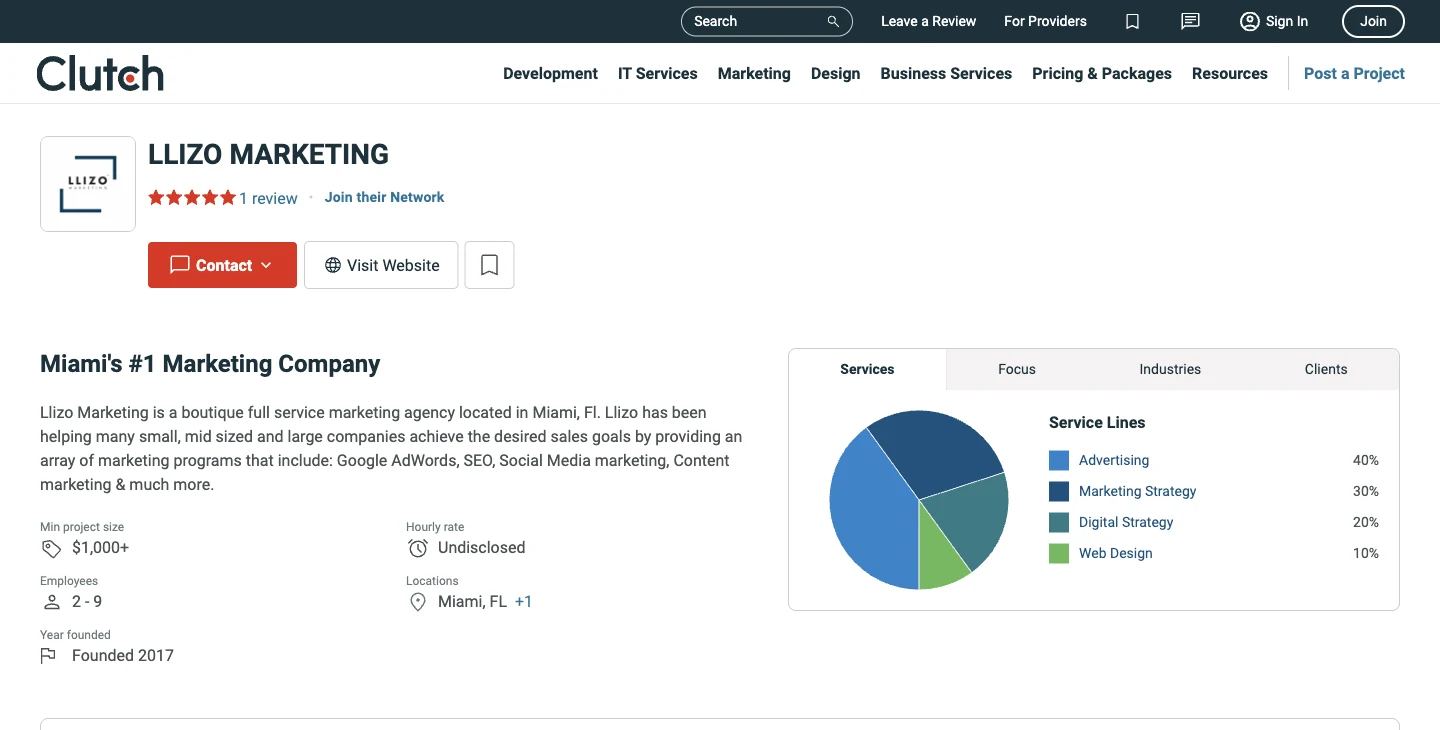Open the Business Services menu
Image resolution: width=1440 pixels, height=730 pixels.
[946, 73]
